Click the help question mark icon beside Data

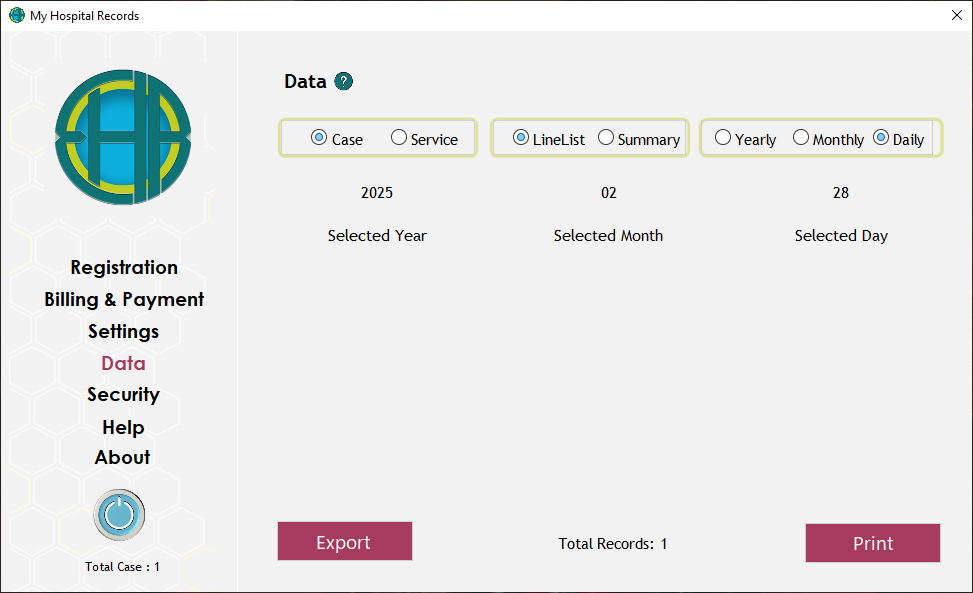[344, 82]
